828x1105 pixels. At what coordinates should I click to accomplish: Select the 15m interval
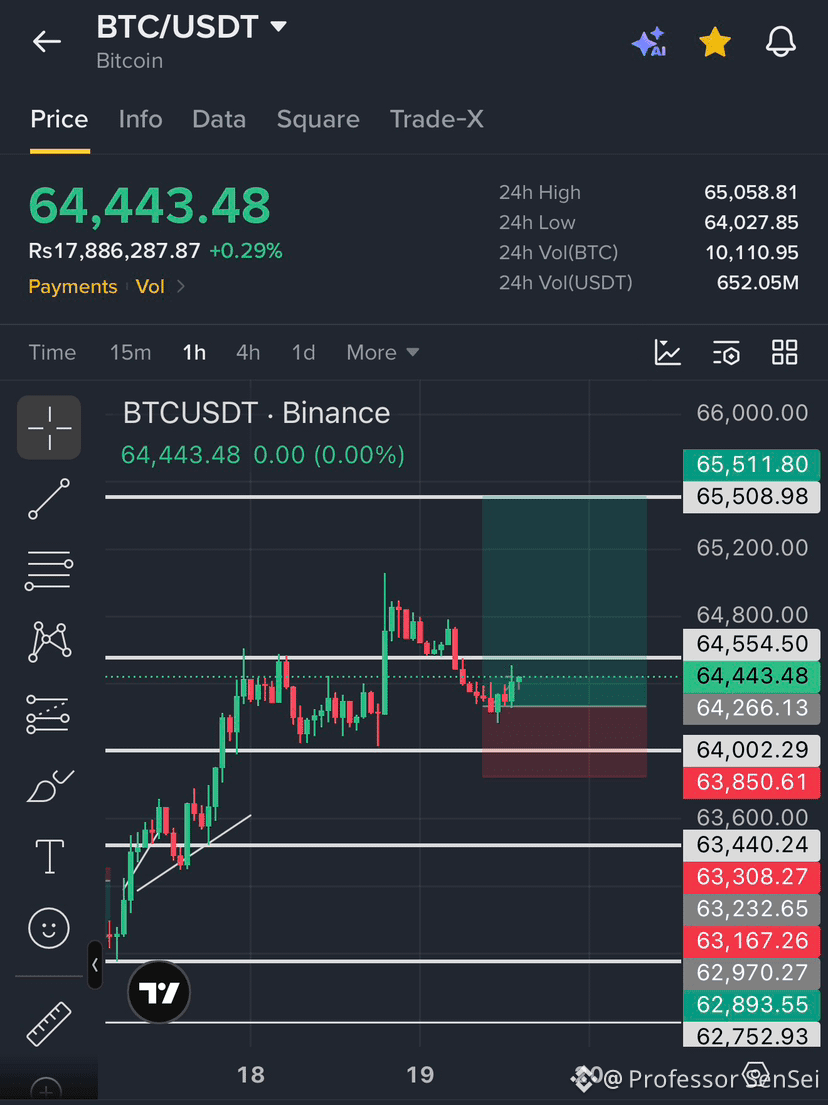tap(130, 352)
